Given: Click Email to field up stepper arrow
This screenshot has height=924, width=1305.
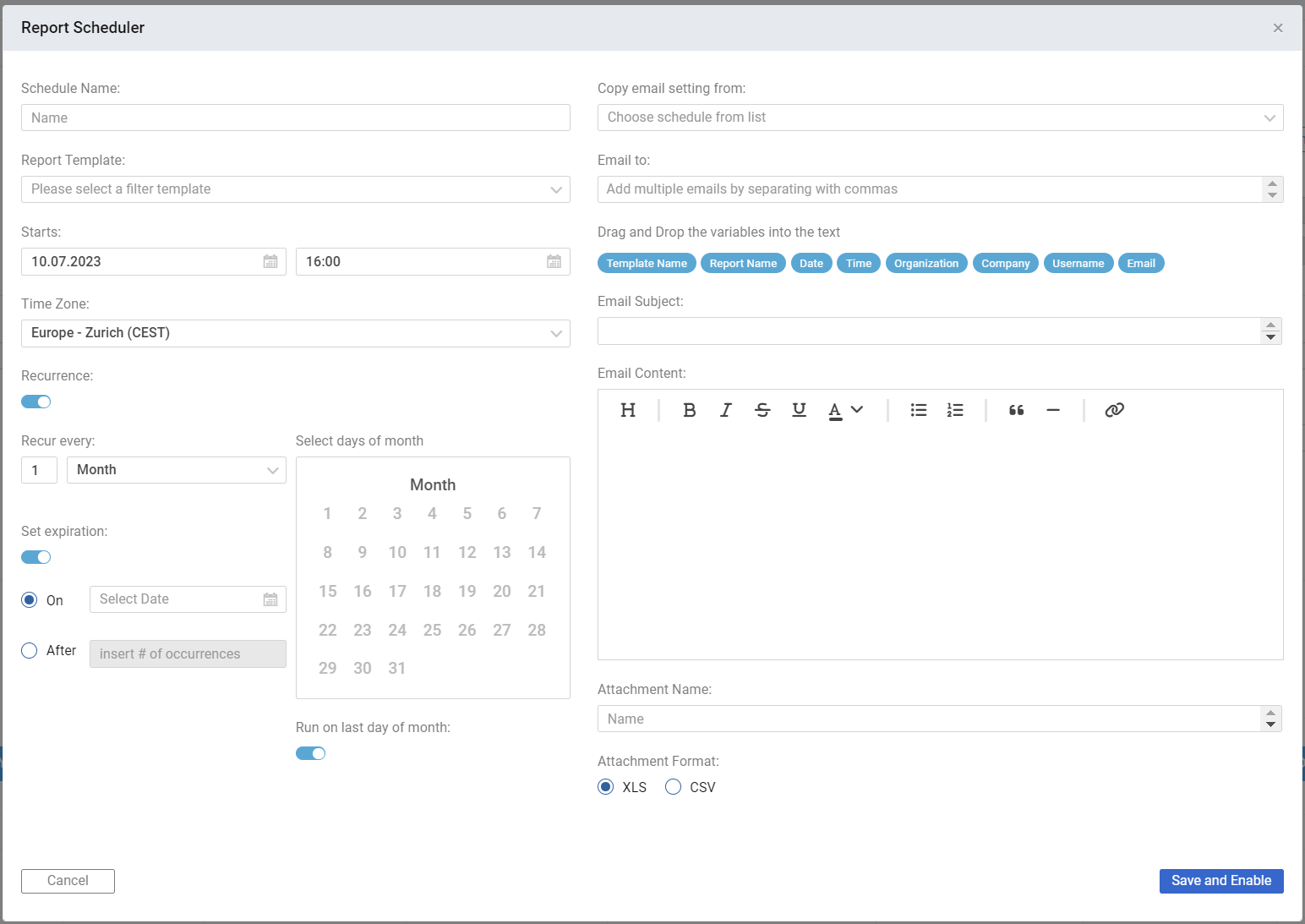Looking at the screenshot, I should pos(1272,183).
